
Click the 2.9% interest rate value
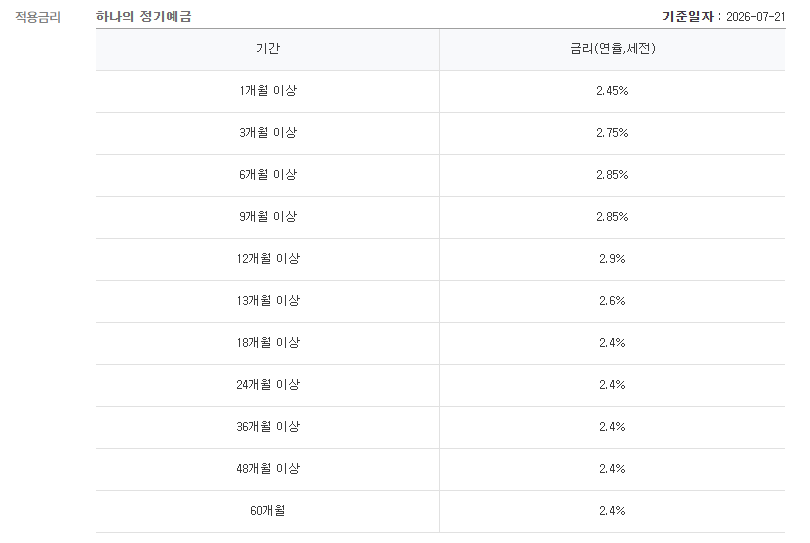coord(612,259)
